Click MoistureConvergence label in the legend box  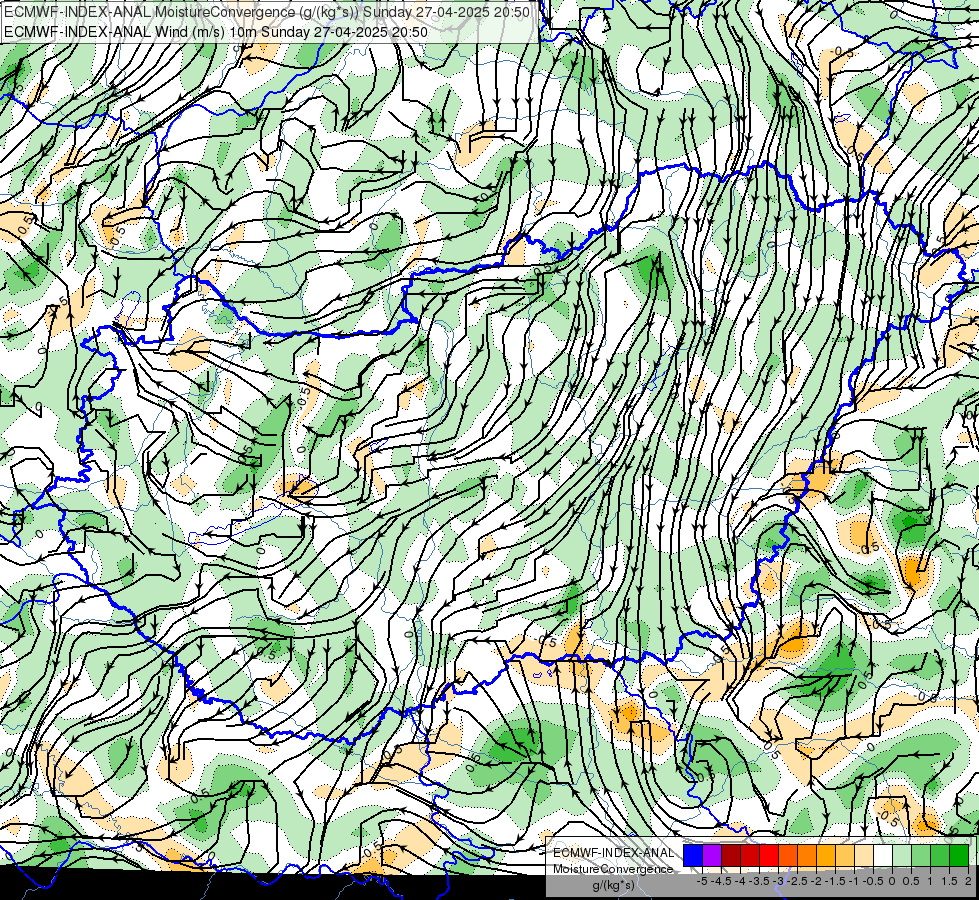click(613, 869)
